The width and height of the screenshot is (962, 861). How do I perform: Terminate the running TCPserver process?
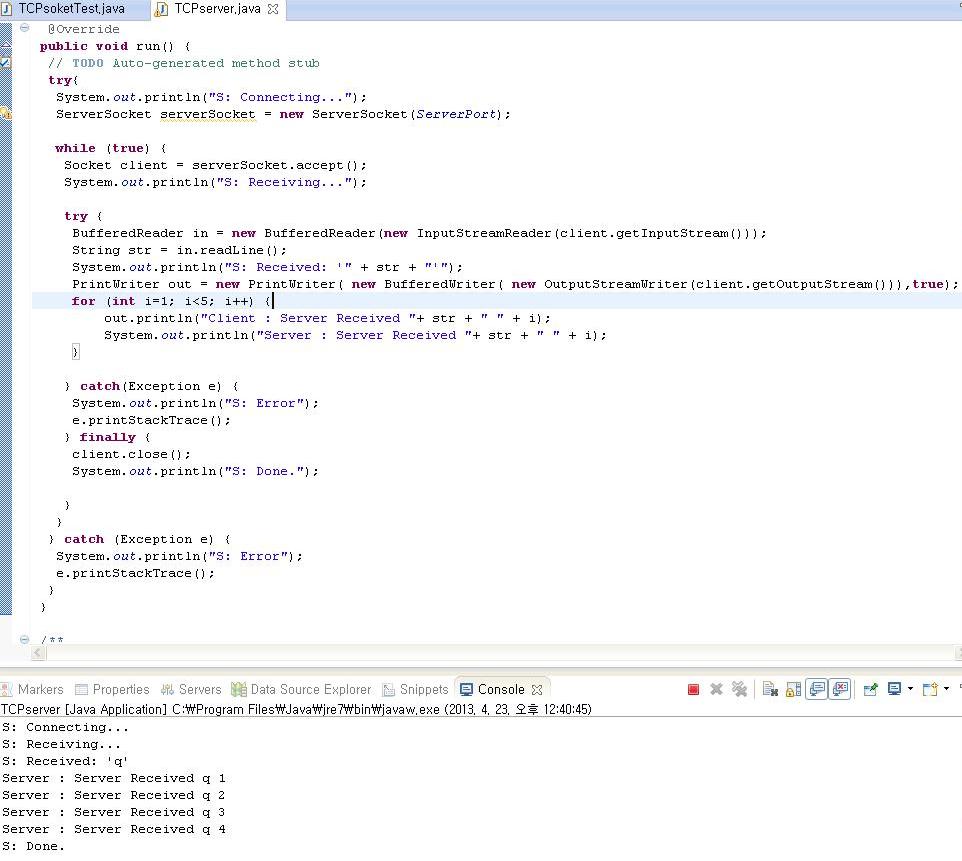(693, 689)
